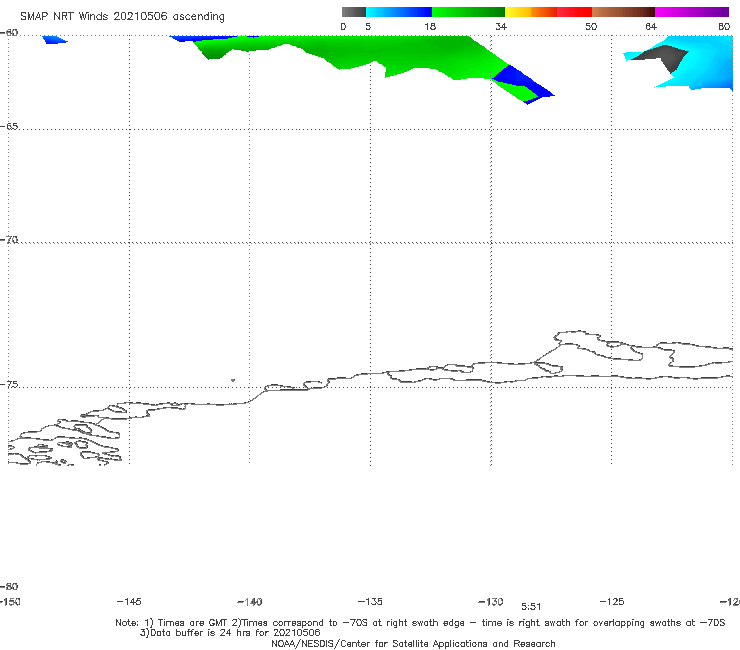
Task: Click the cyan-to-blue segment of the color bar
Action: click(x=399, y=12)
